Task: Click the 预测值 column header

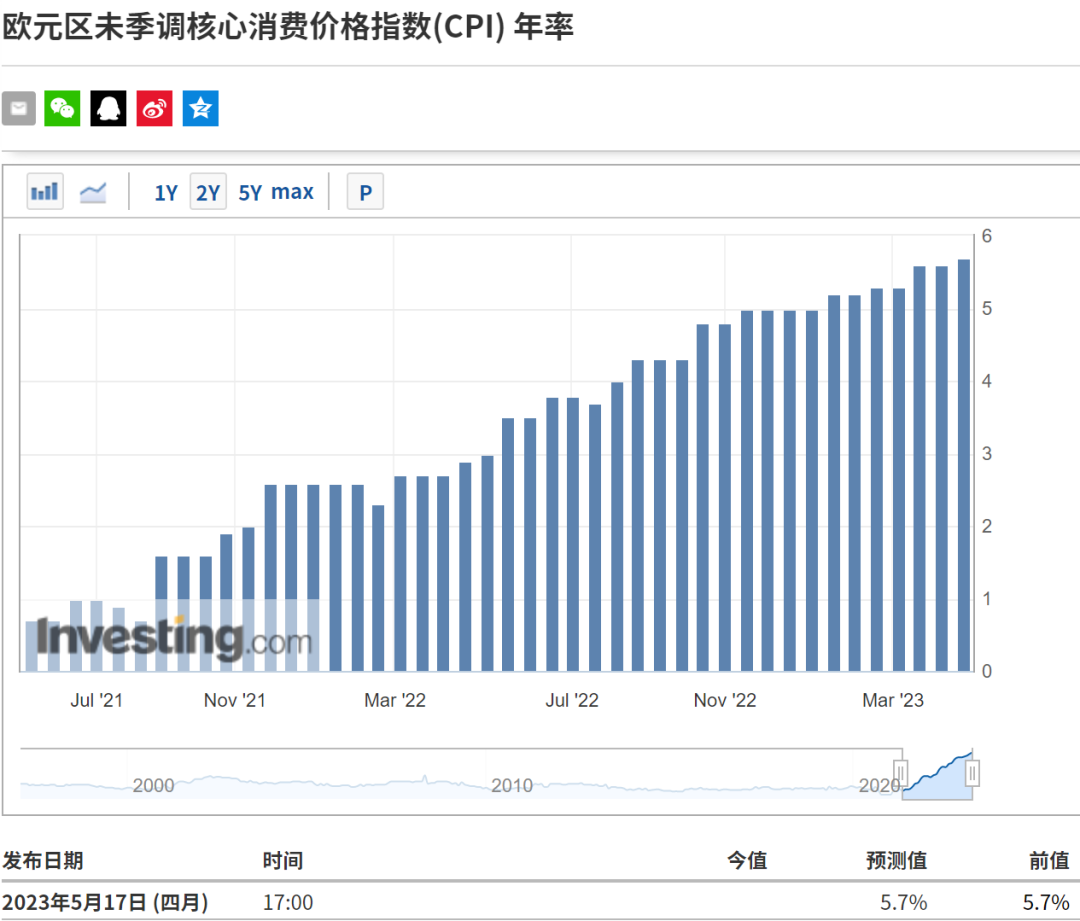Action: click(896, 860)
